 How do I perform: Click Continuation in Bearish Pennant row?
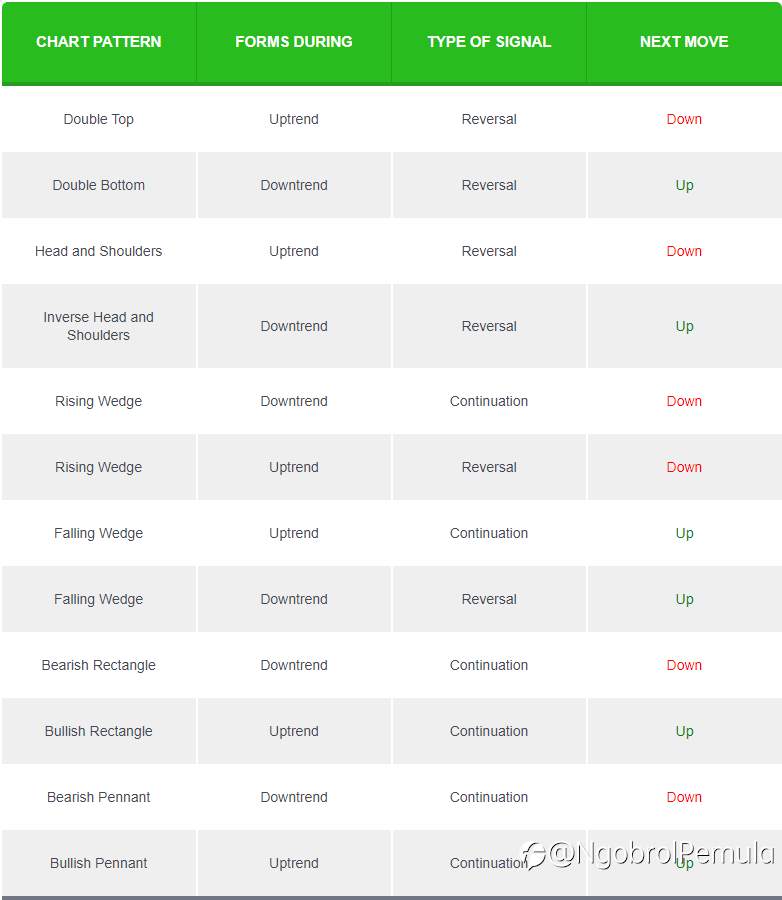(x=489, y=797)
